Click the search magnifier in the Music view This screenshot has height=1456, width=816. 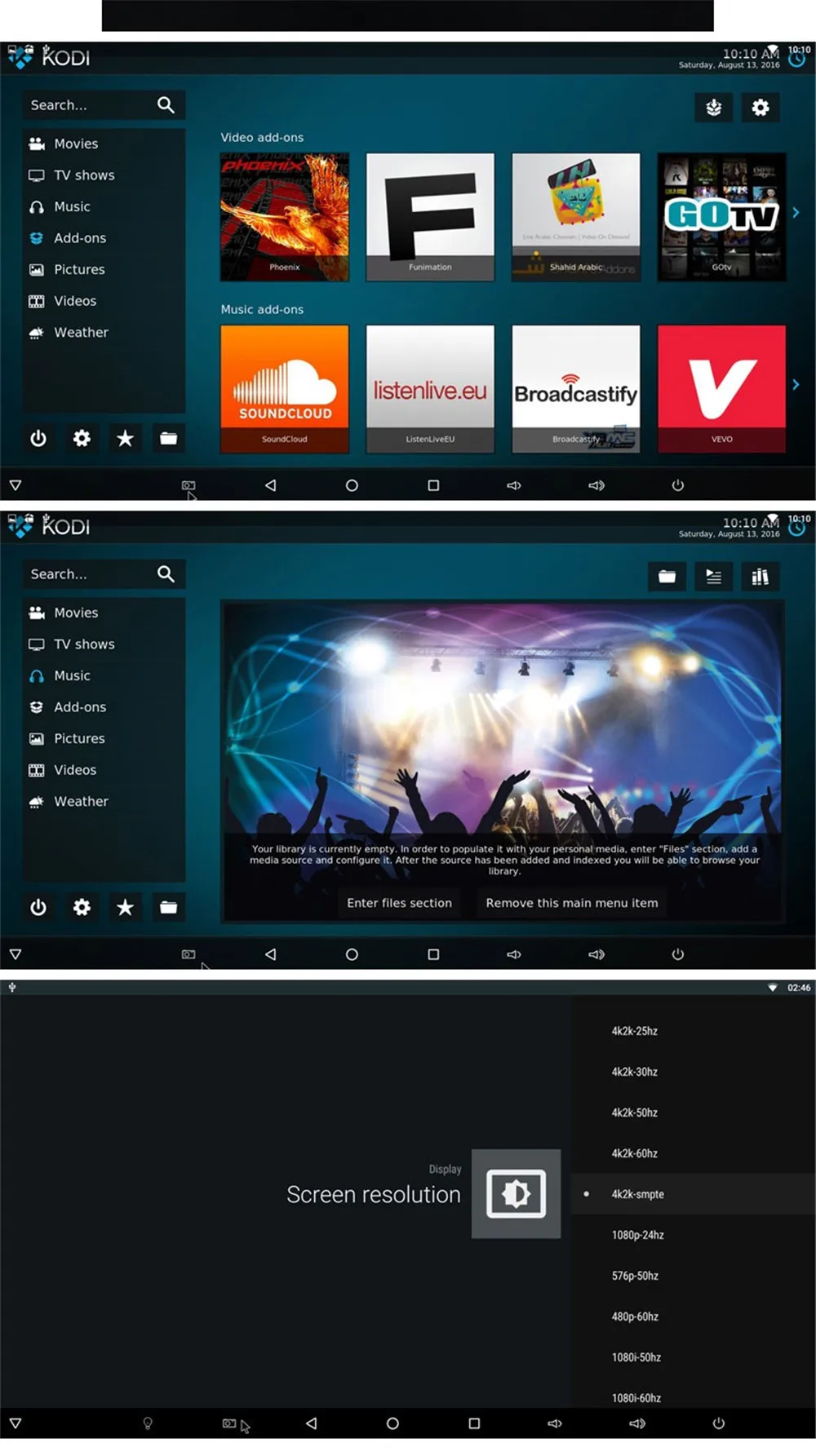coord(166,574)
